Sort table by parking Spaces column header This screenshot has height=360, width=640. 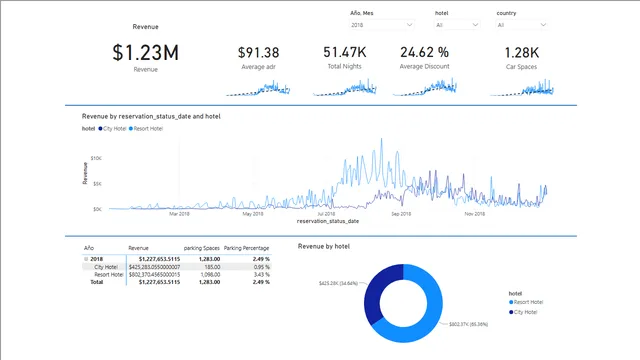tap(202, 248)
